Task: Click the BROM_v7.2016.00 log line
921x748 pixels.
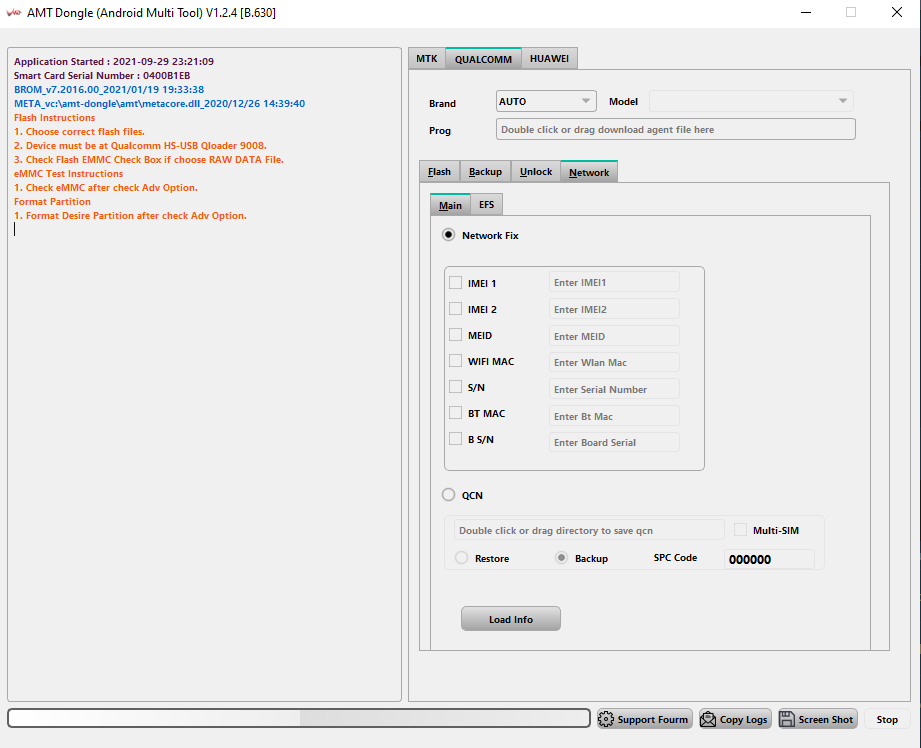Action: (109, 89)
